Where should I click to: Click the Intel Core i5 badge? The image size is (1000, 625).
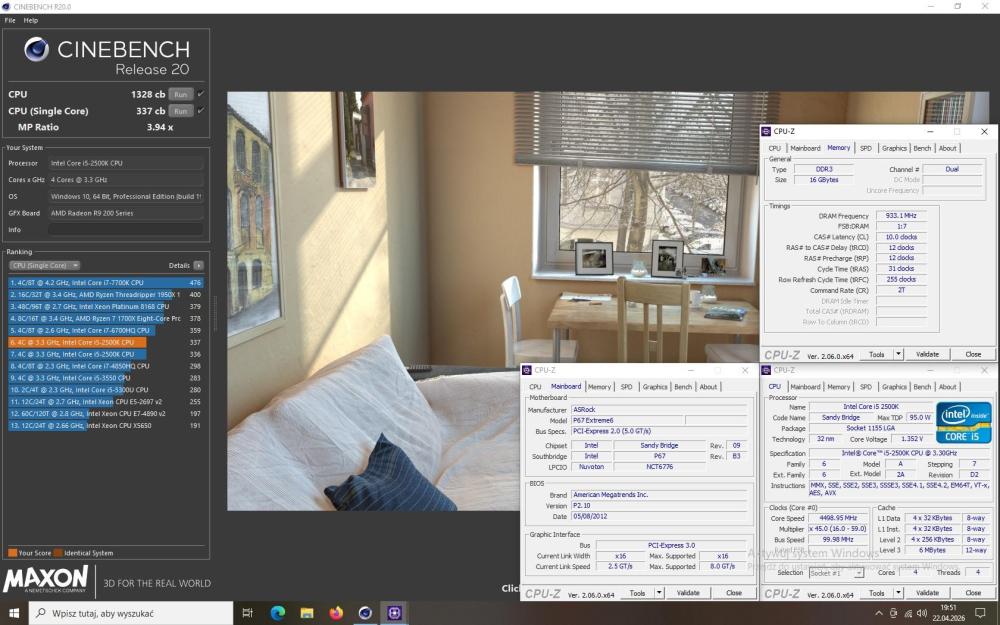click(964, 422)
